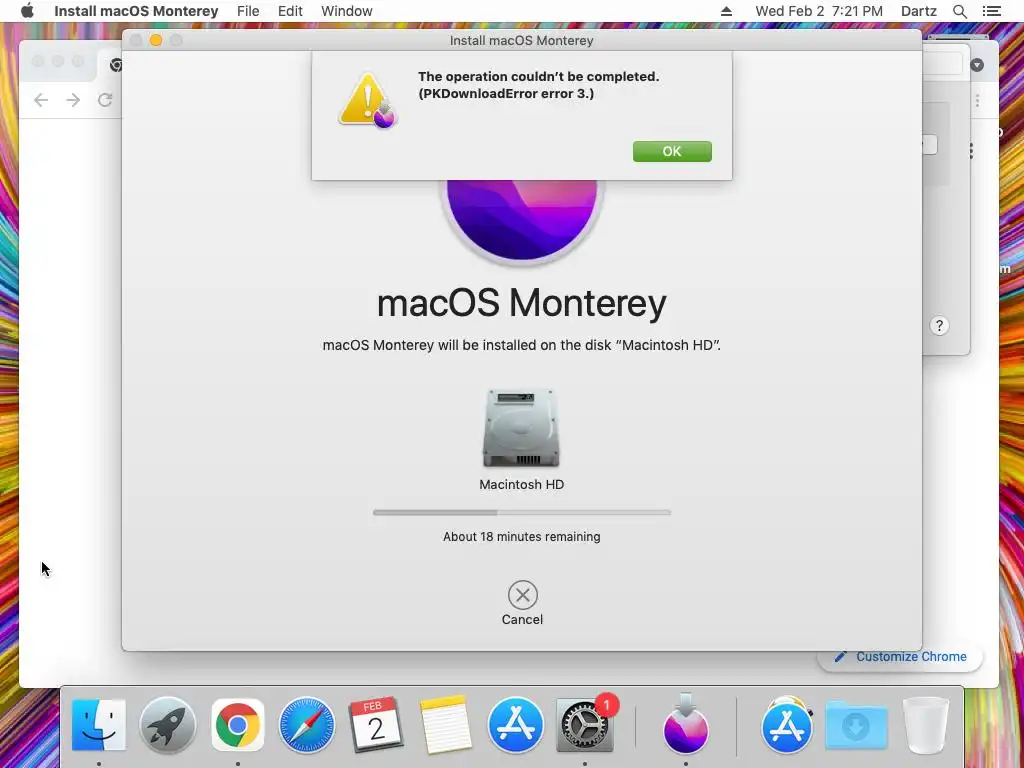Open Notes from the Dock
This screenshot has height=768, width=1024.
click(445, 725)
